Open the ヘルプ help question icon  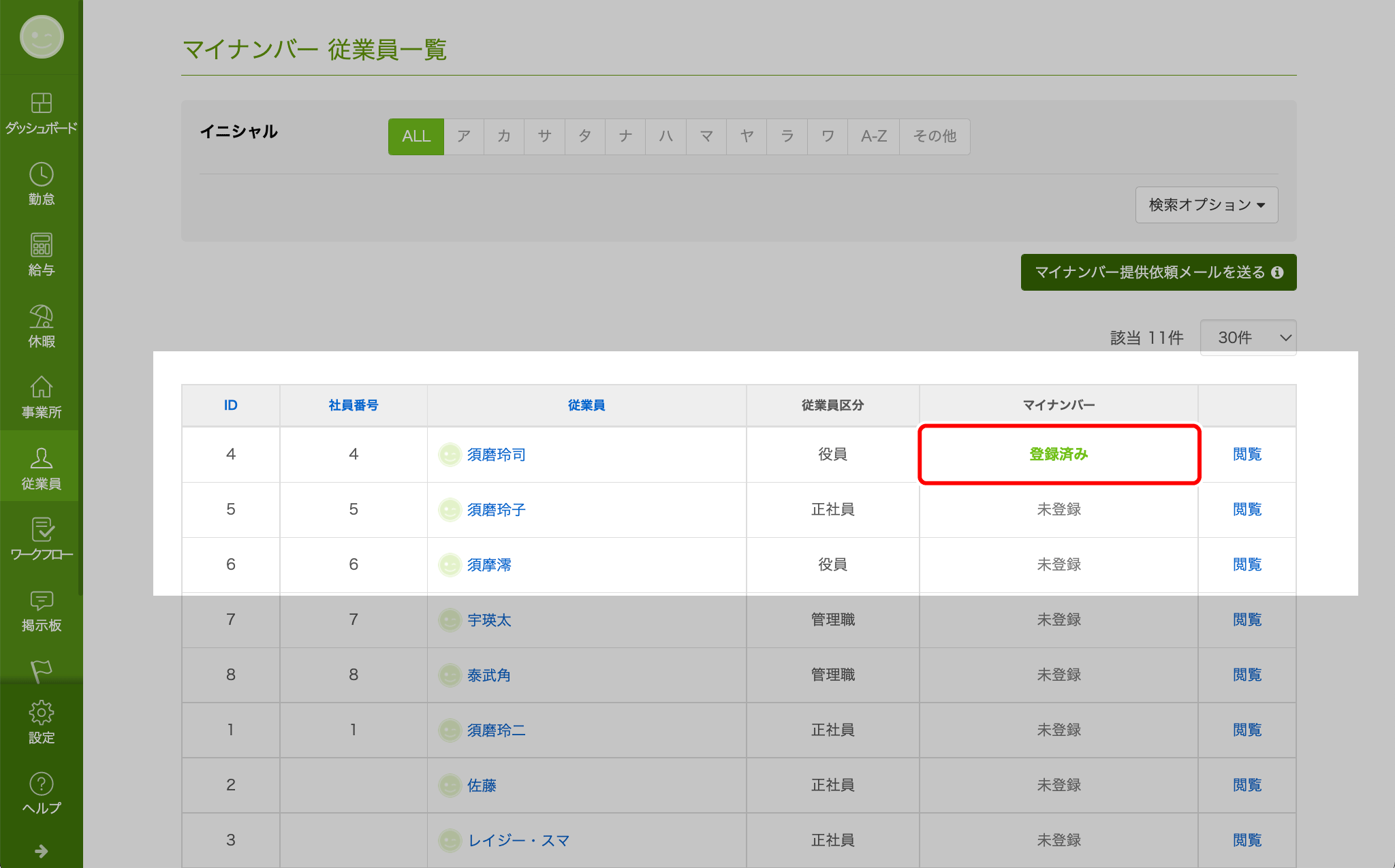point(41,784)
